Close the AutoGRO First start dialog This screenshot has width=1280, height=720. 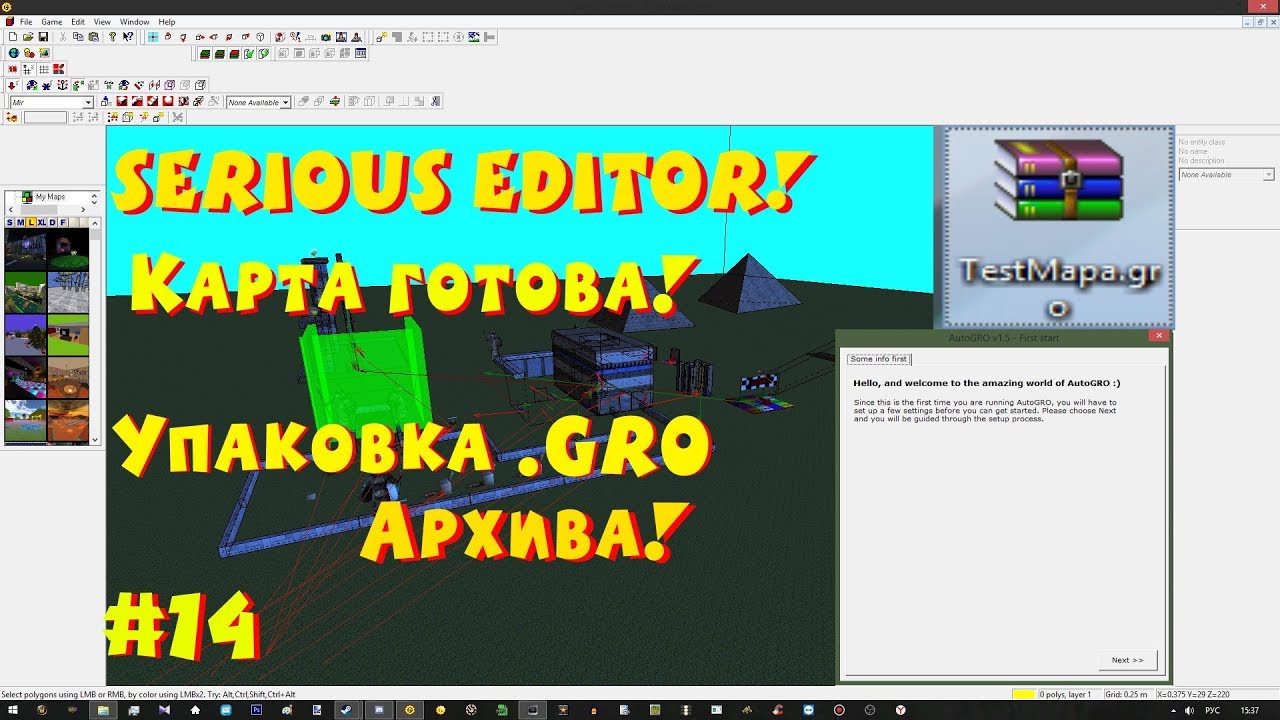pos(1159,336)
